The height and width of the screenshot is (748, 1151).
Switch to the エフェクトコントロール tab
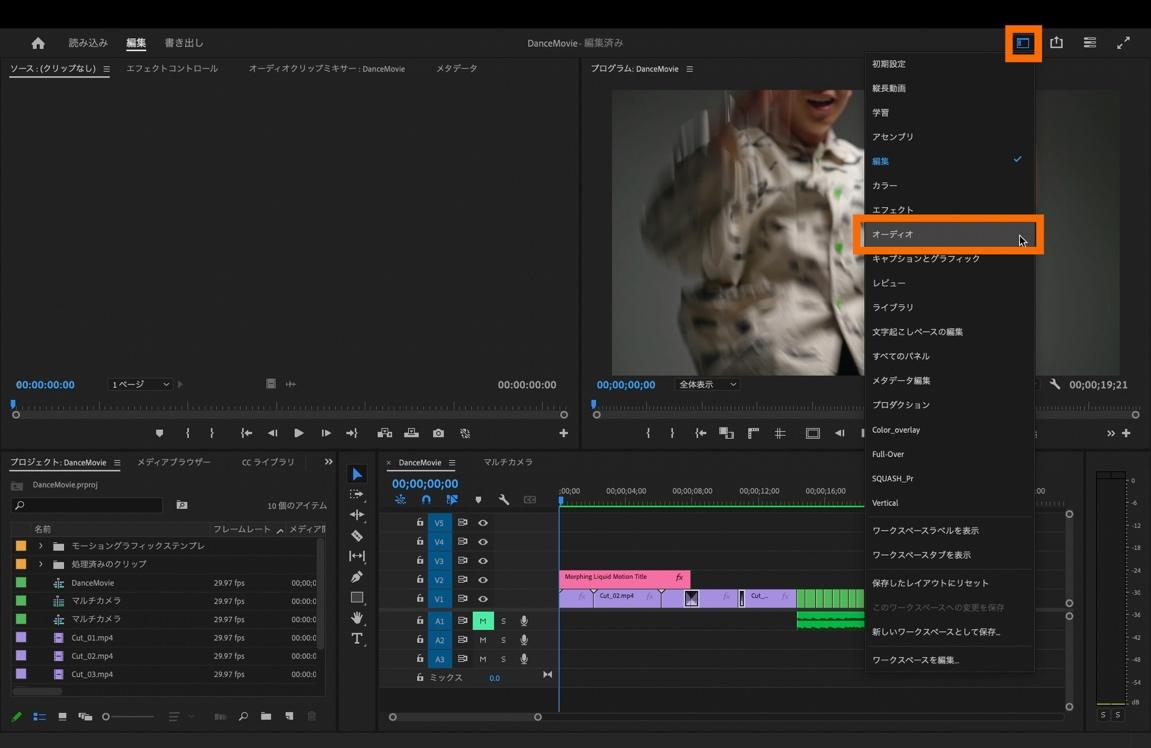point(171,69)
